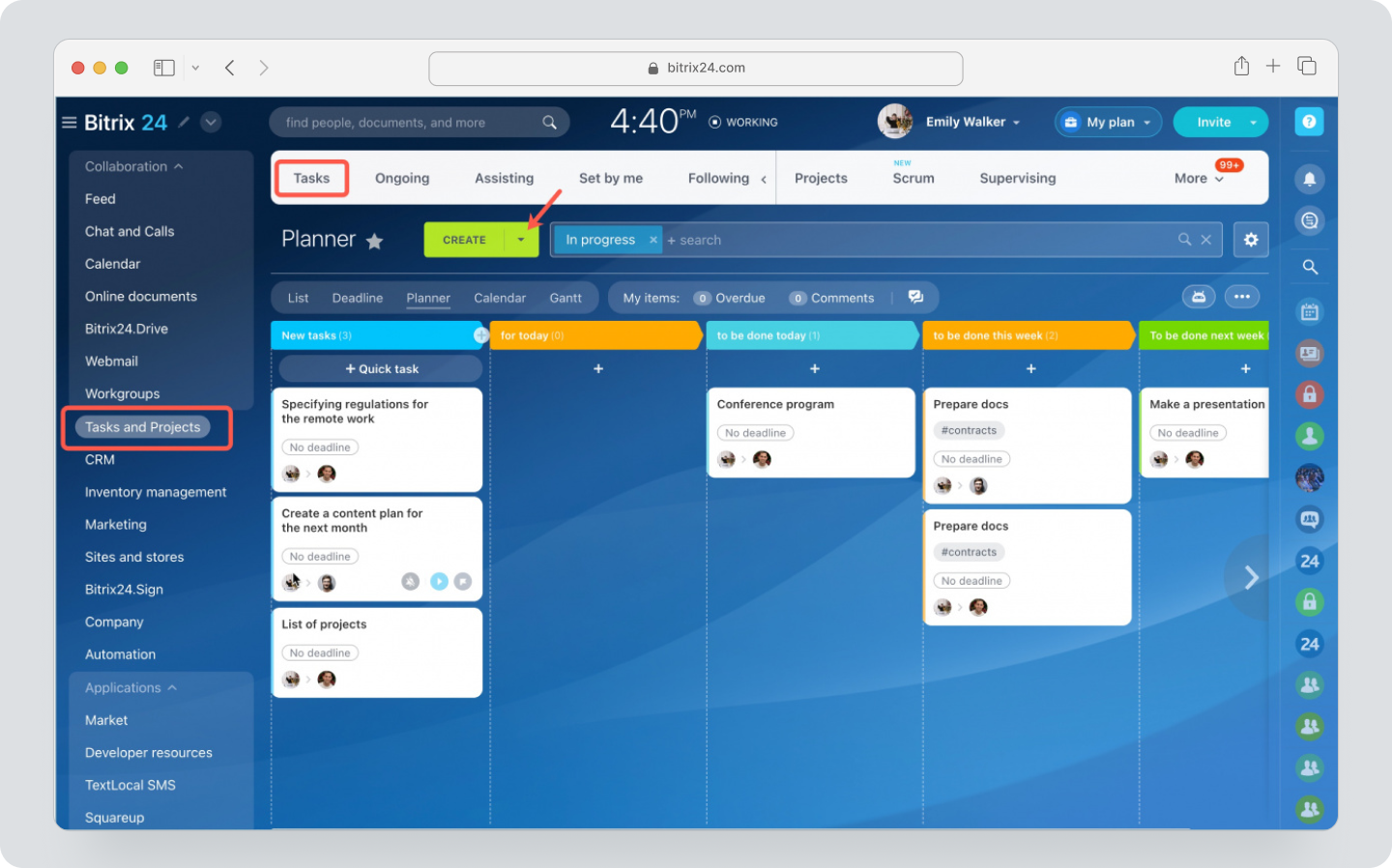Open the CREATE button dropdown arrow
The width and height of the screenshot is (1392, 868).
(521, 239)
